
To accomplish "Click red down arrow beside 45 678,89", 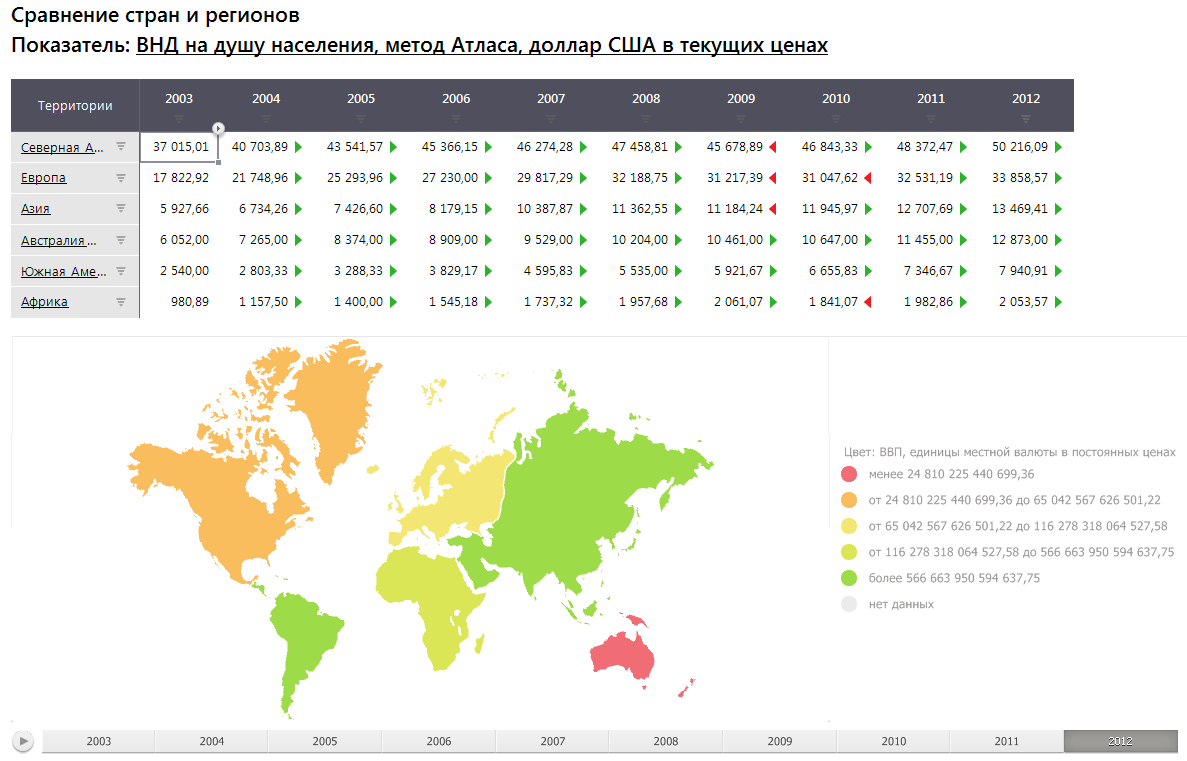I will pos(773,147).
